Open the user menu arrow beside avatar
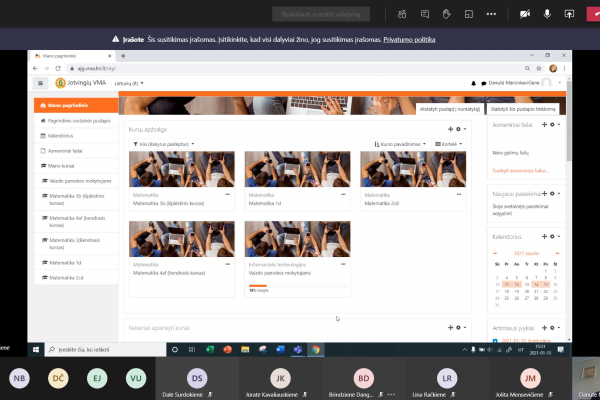This screenshot has width=600, height=400. 560,83
